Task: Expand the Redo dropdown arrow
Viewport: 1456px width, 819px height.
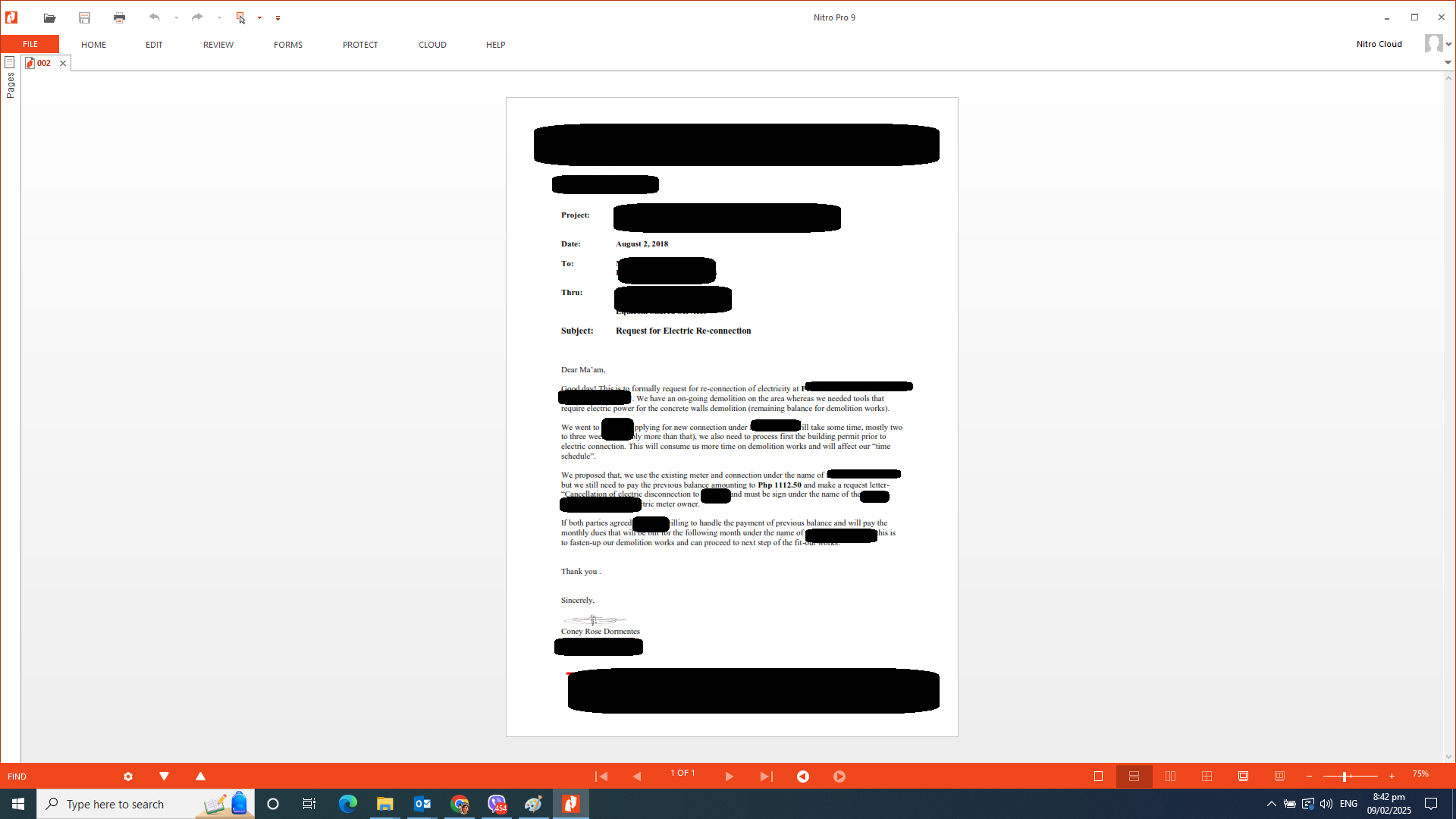Action: [219, 17]
